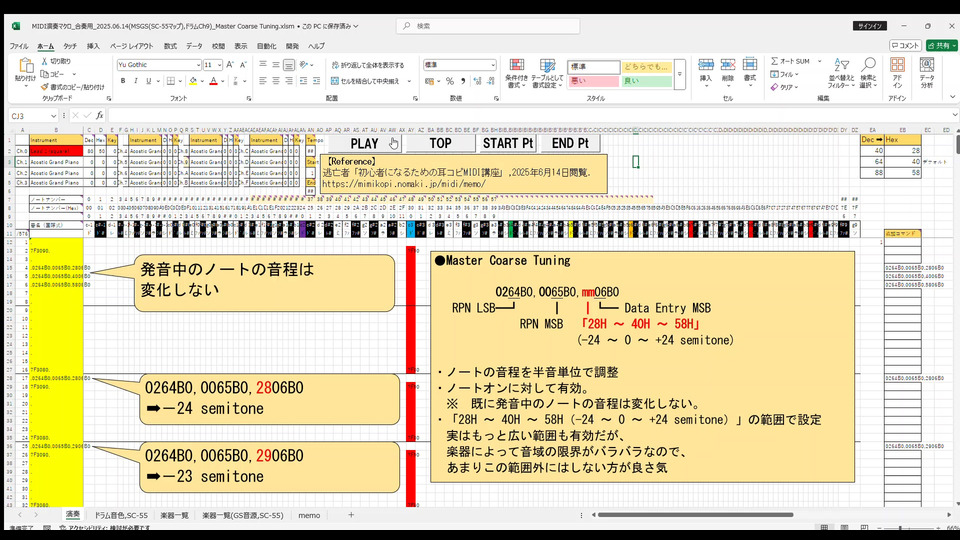The height and width of the screenshot is (540, 960).
Task: Click the Cut (切り取り) scissors icon
Action: [46, 61]
